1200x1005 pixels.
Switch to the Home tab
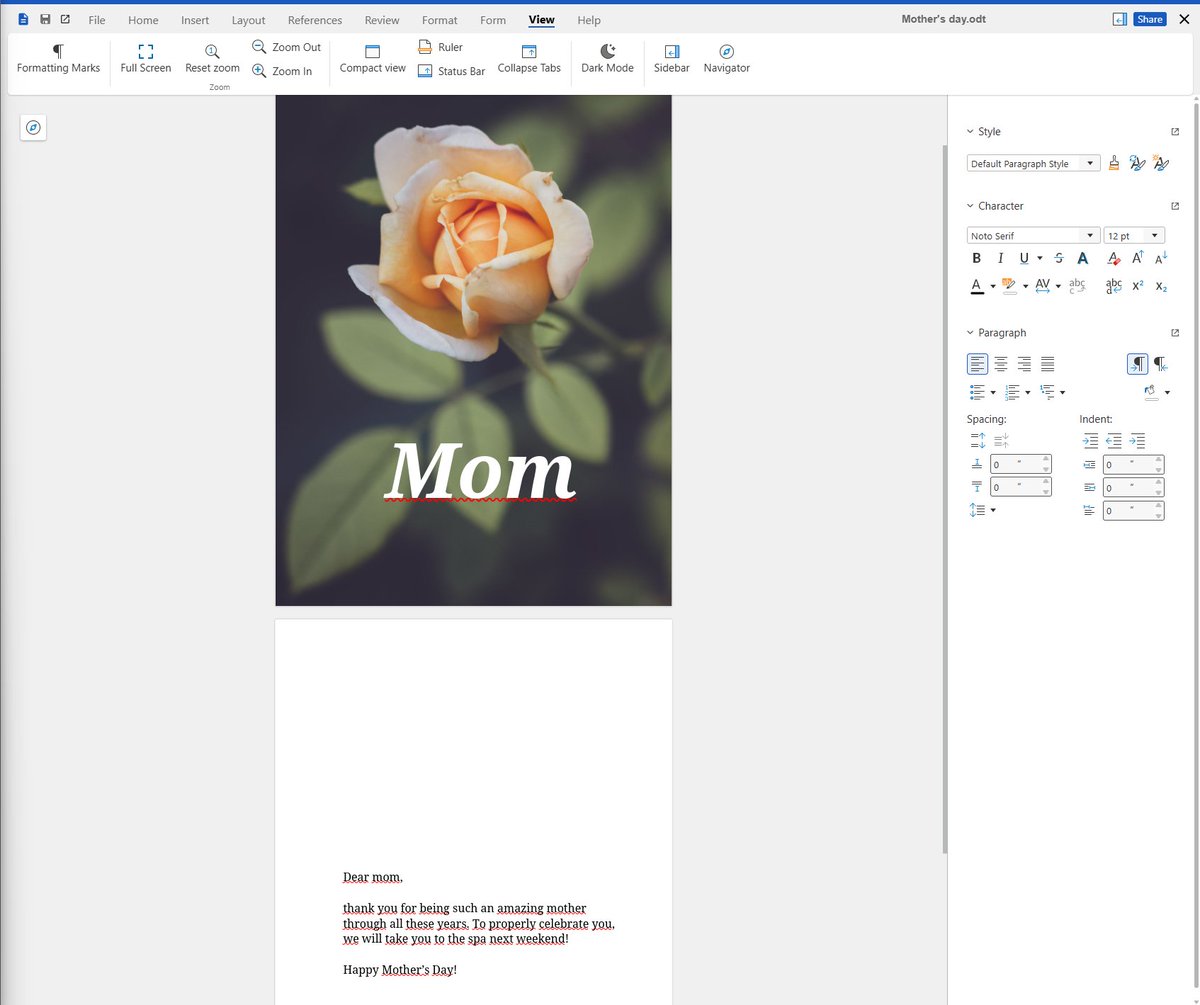(x=143, y=20)
